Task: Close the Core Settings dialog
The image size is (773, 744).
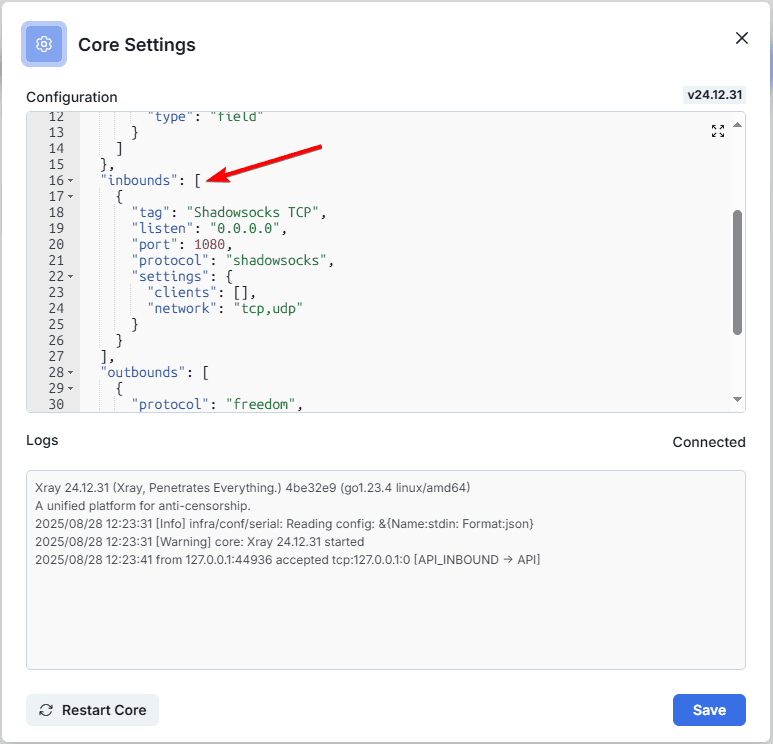Action: click(741, 38)
